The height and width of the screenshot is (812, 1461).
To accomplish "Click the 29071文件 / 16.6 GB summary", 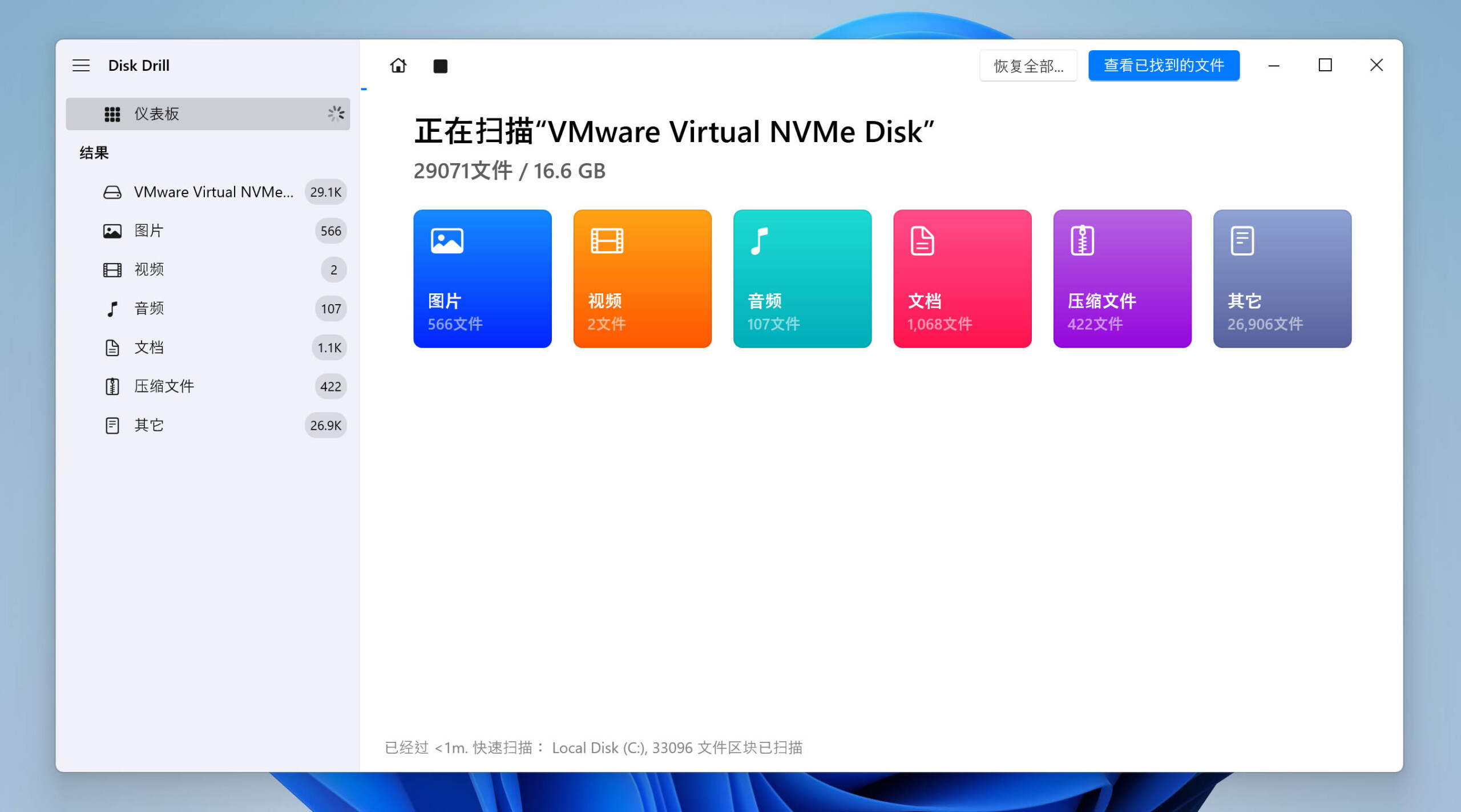I will click(509, 171).
